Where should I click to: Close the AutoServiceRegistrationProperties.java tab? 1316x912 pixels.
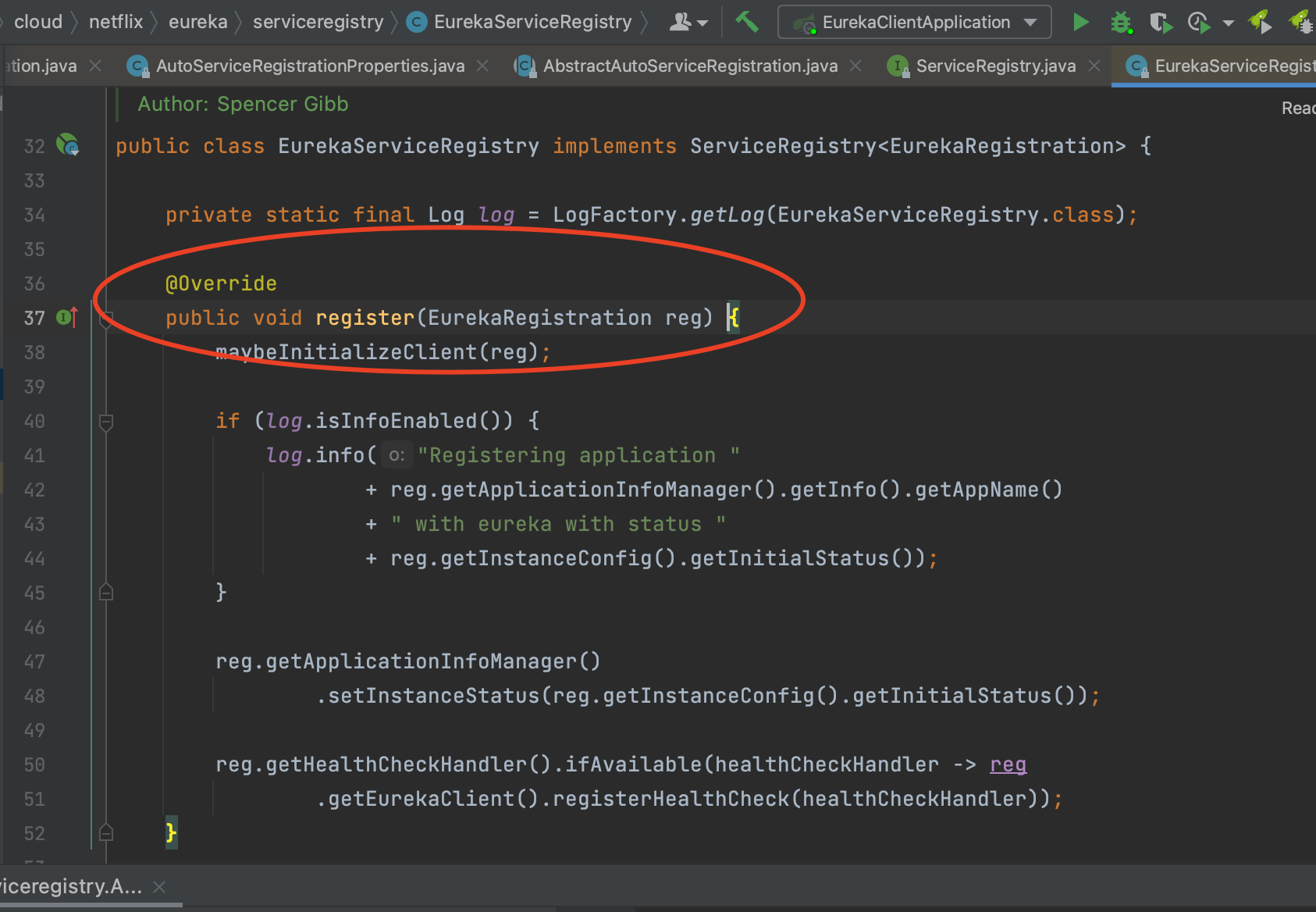point(482,66)
